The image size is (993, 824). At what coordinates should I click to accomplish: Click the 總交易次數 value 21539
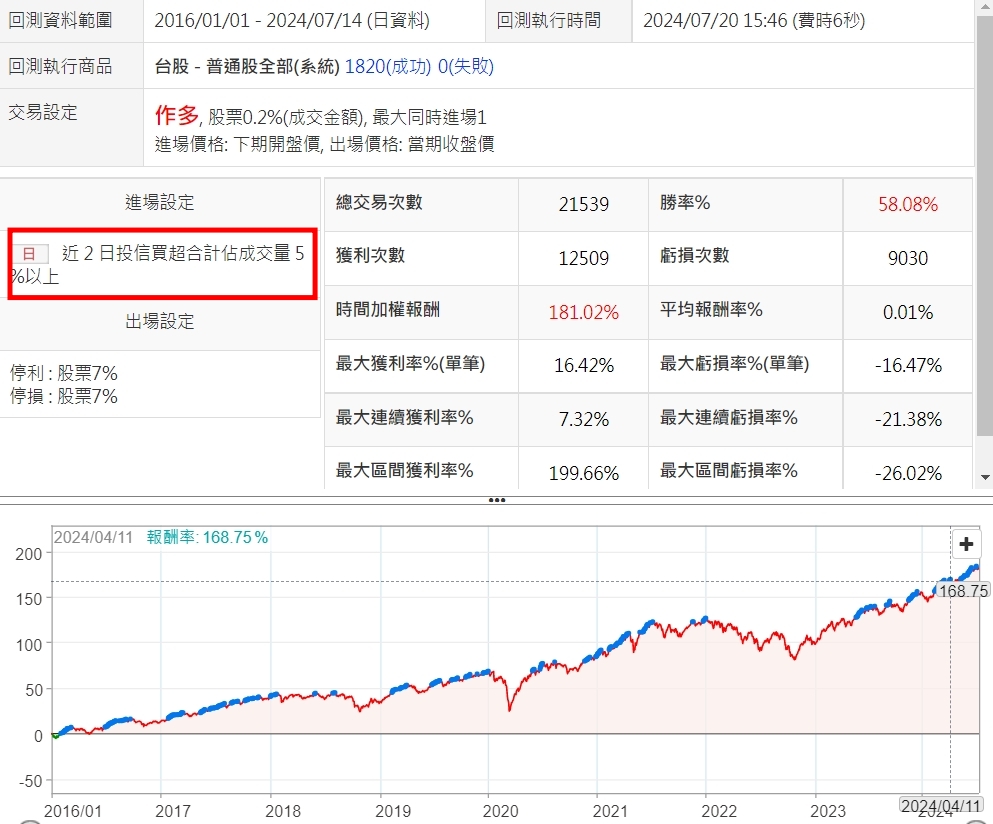[583, 205]
